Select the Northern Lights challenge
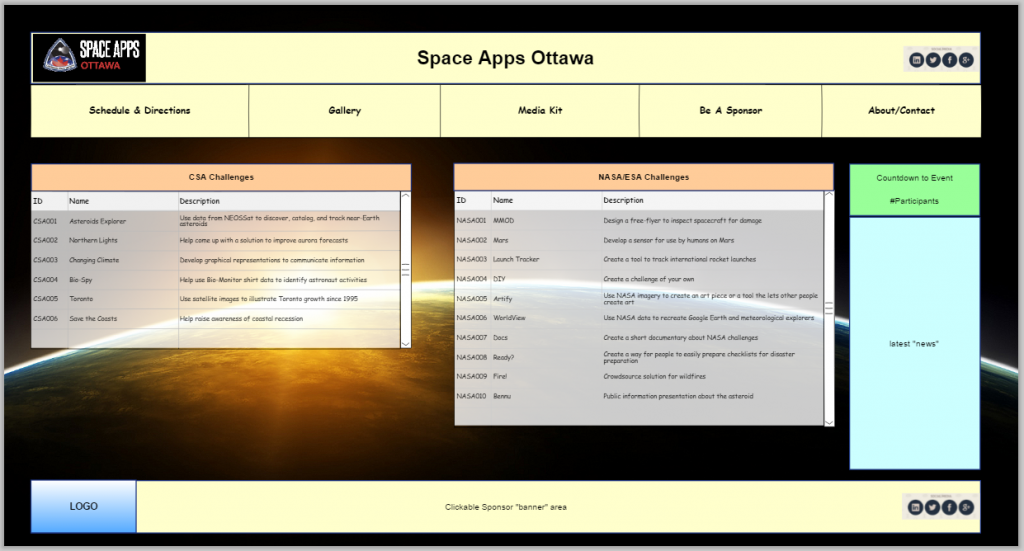1024x551 pixels. point(94,240)
